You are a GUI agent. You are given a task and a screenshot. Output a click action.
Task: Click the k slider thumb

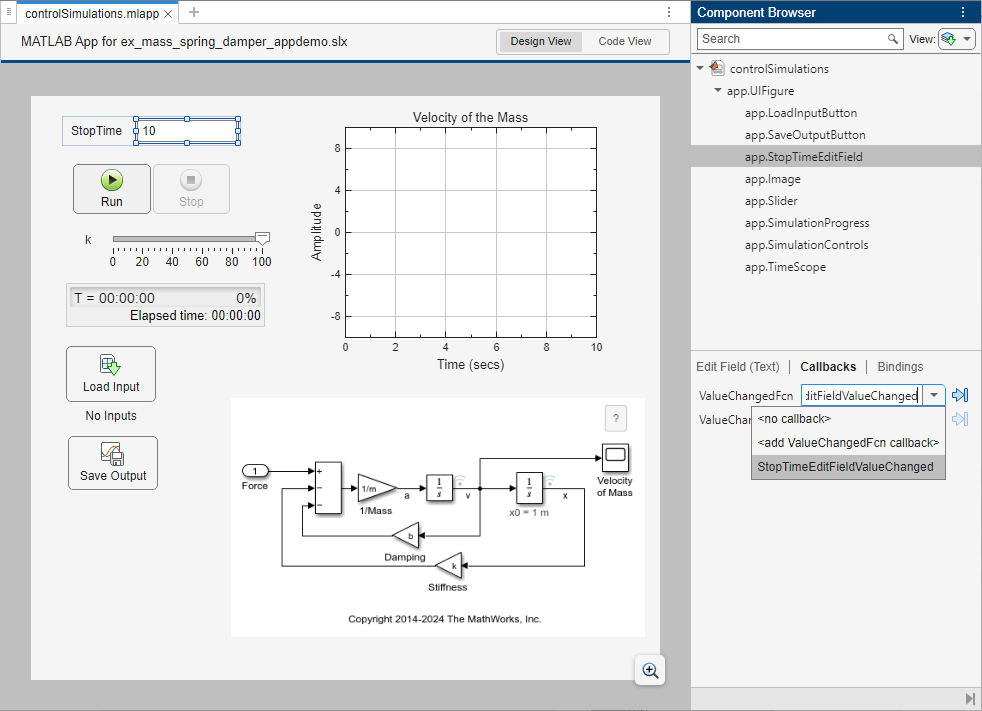(x=262, y=238)
